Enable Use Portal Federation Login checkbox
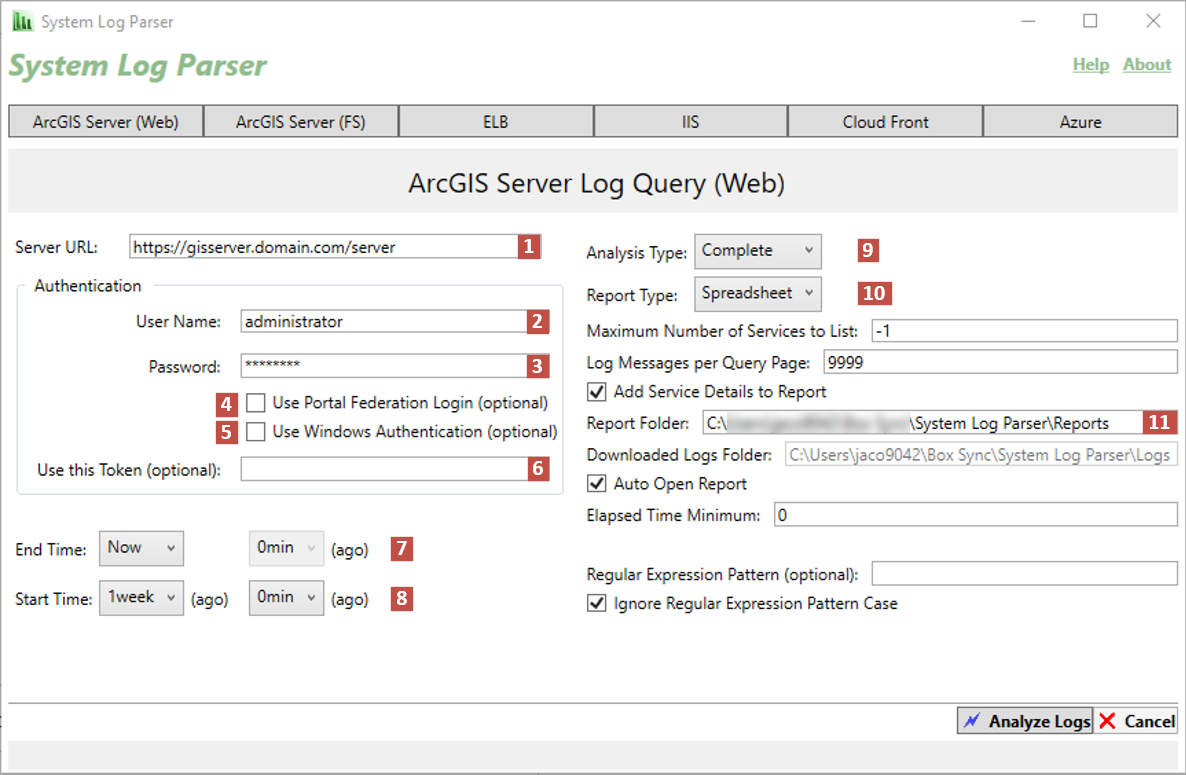 coord(256,402)
